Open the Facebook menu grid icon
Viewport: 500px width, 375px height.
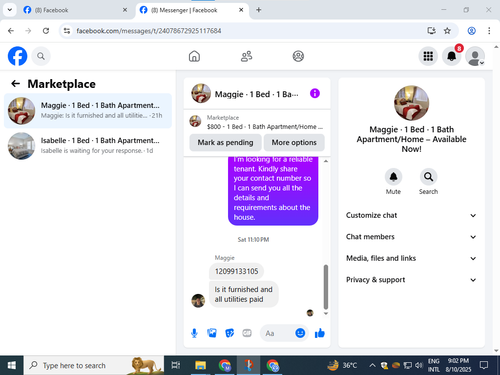[428, 56]
